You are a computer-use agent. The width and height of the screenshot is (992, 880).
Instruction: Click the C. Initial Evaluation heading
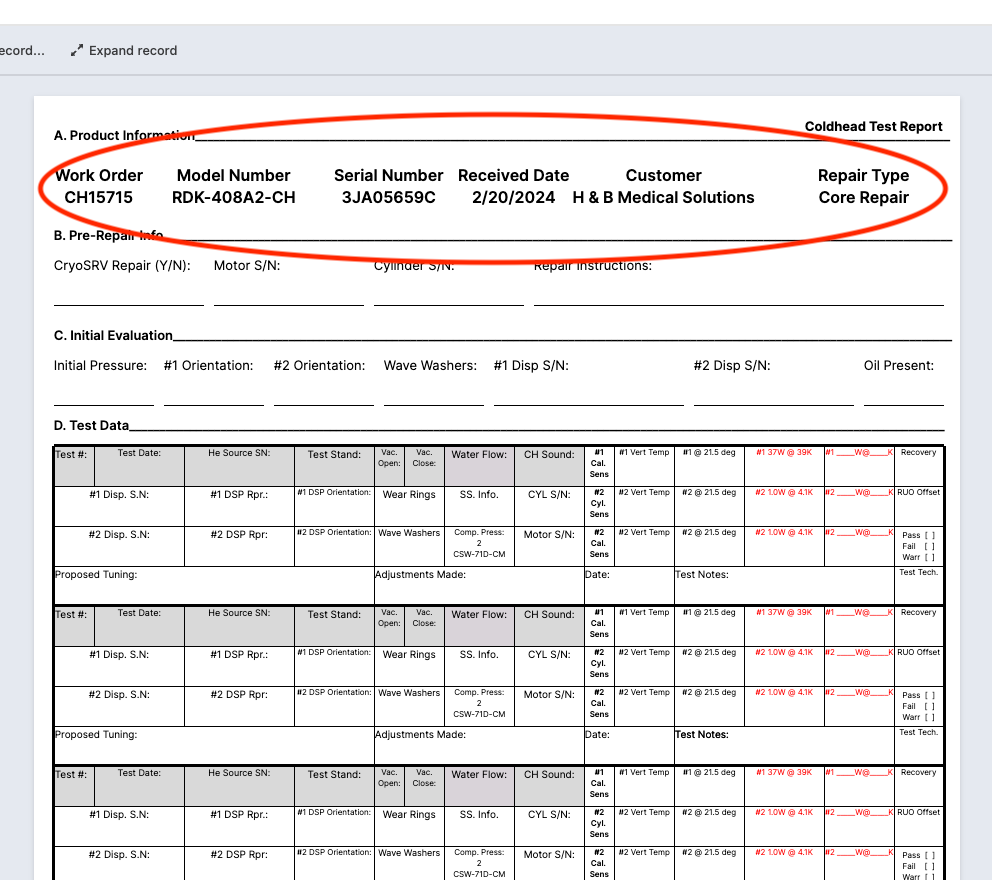113,336
